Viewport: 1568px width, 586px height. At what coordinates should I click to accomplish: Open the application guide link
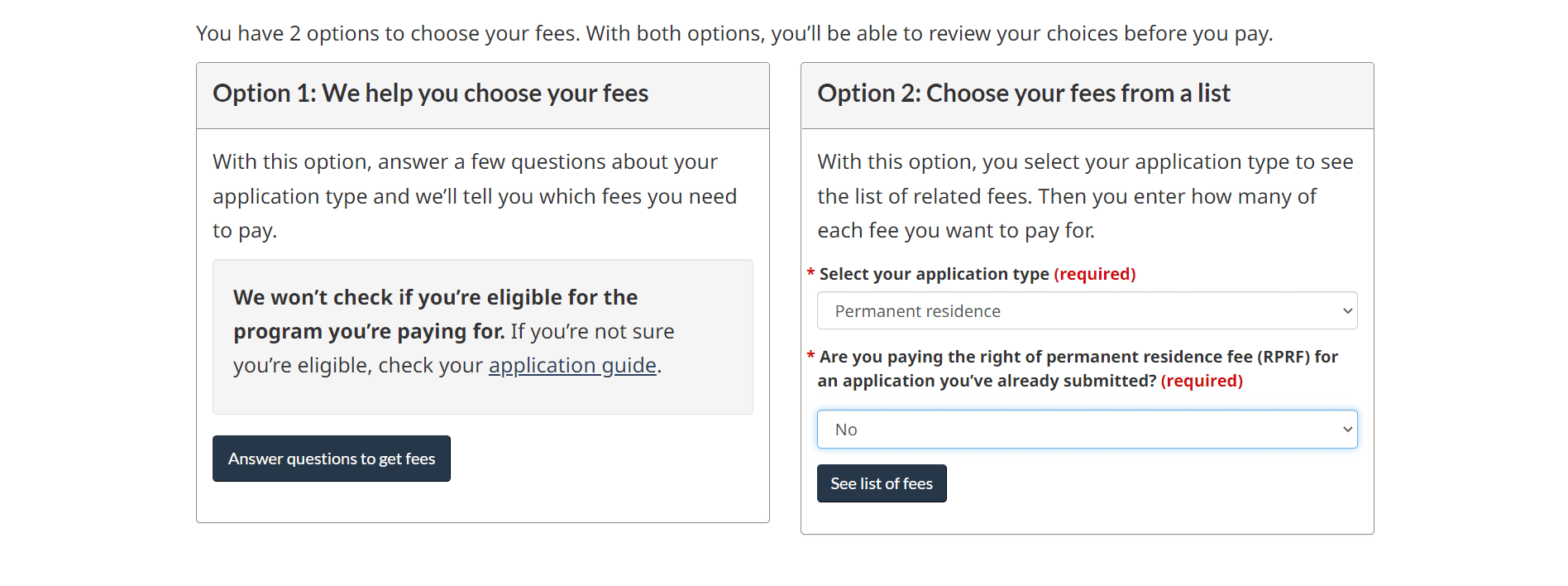tap(571, 364)
